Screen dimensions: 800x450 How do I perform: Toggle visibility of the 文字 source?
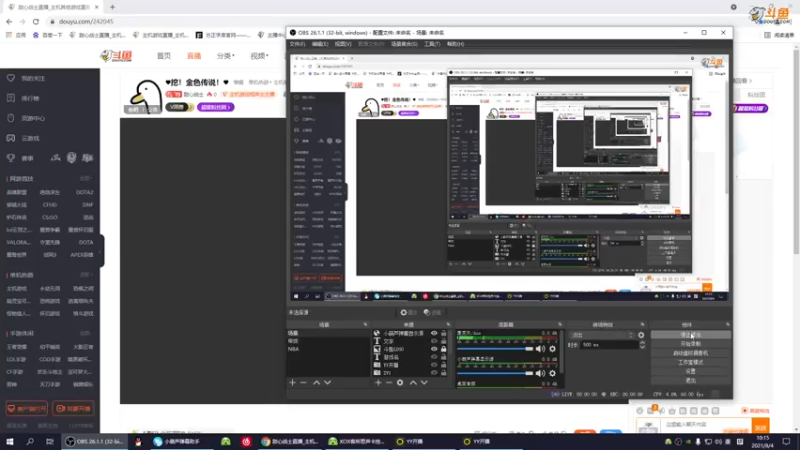pos(434,341)
